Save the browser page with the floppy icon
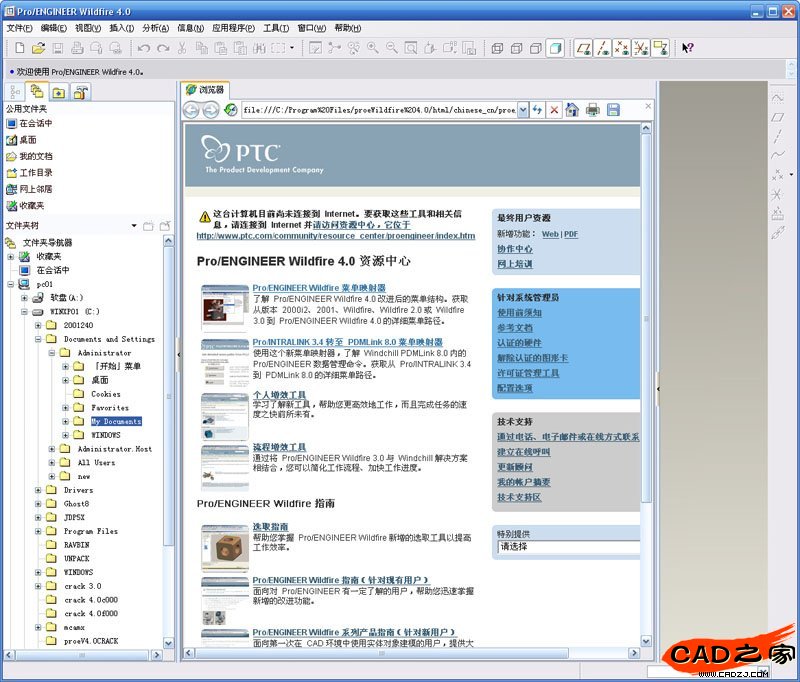Viewport: 800px width, 682px height. tap(613, 110)
